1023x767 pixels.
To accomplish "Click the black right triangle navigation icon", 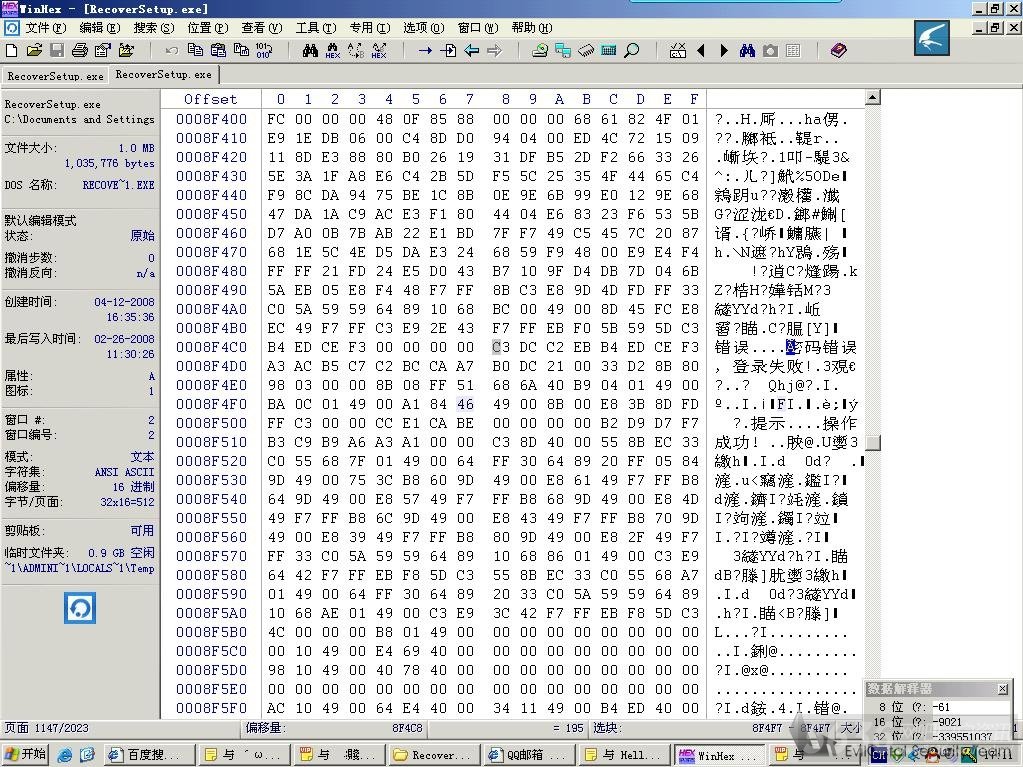I will [724, 50].
